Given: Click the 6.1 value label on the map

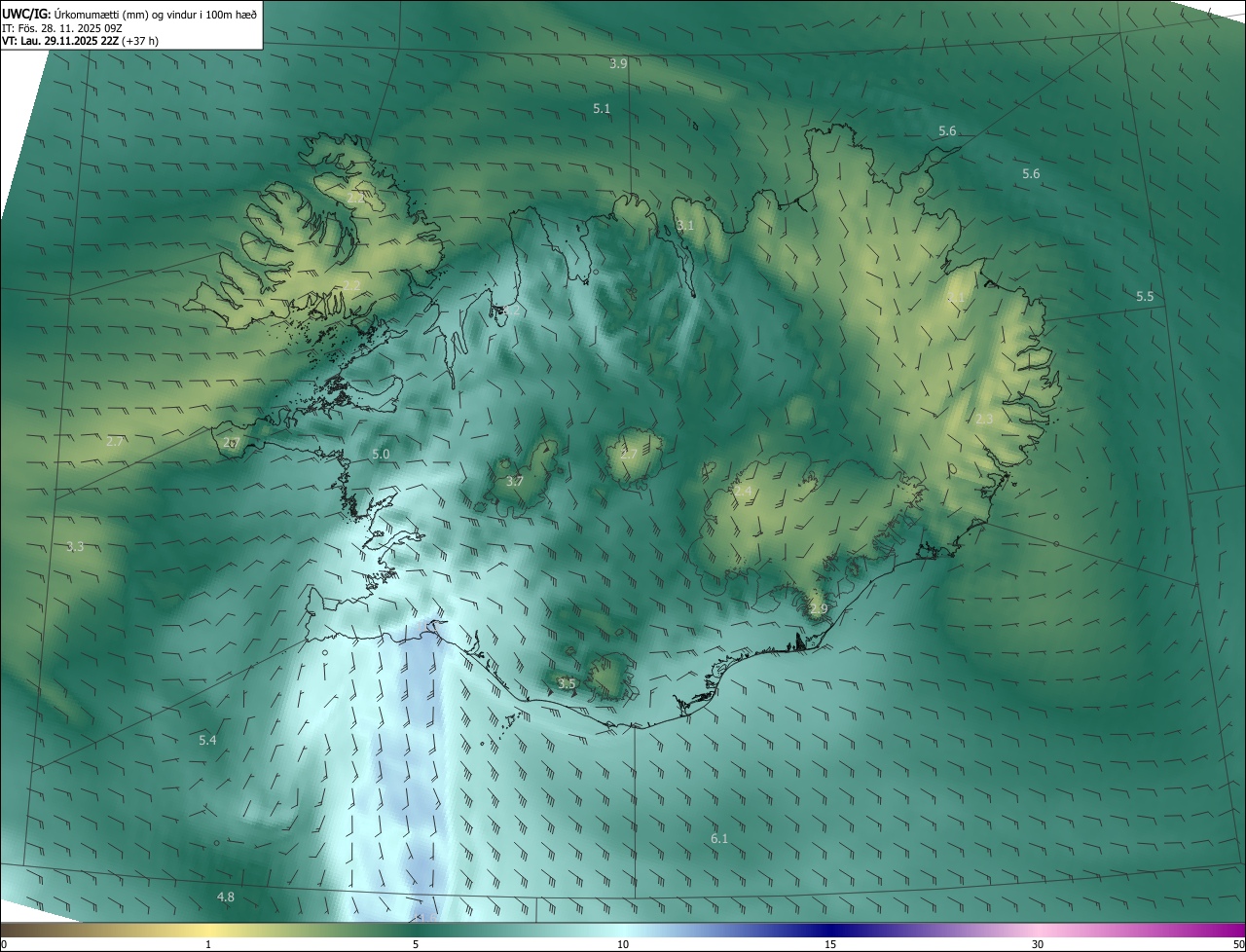Looking at the screenshot, I should [x=719, y=838].
